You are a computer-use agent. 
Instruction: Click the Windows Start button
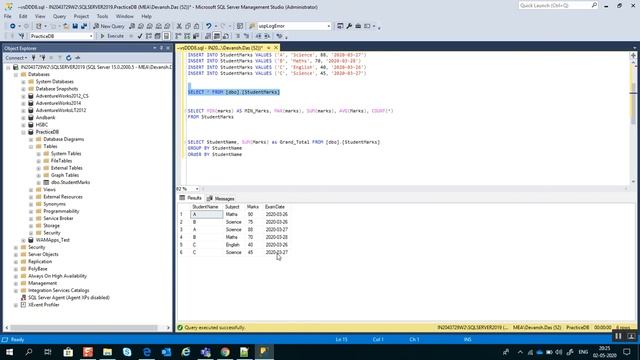point(9,352)
